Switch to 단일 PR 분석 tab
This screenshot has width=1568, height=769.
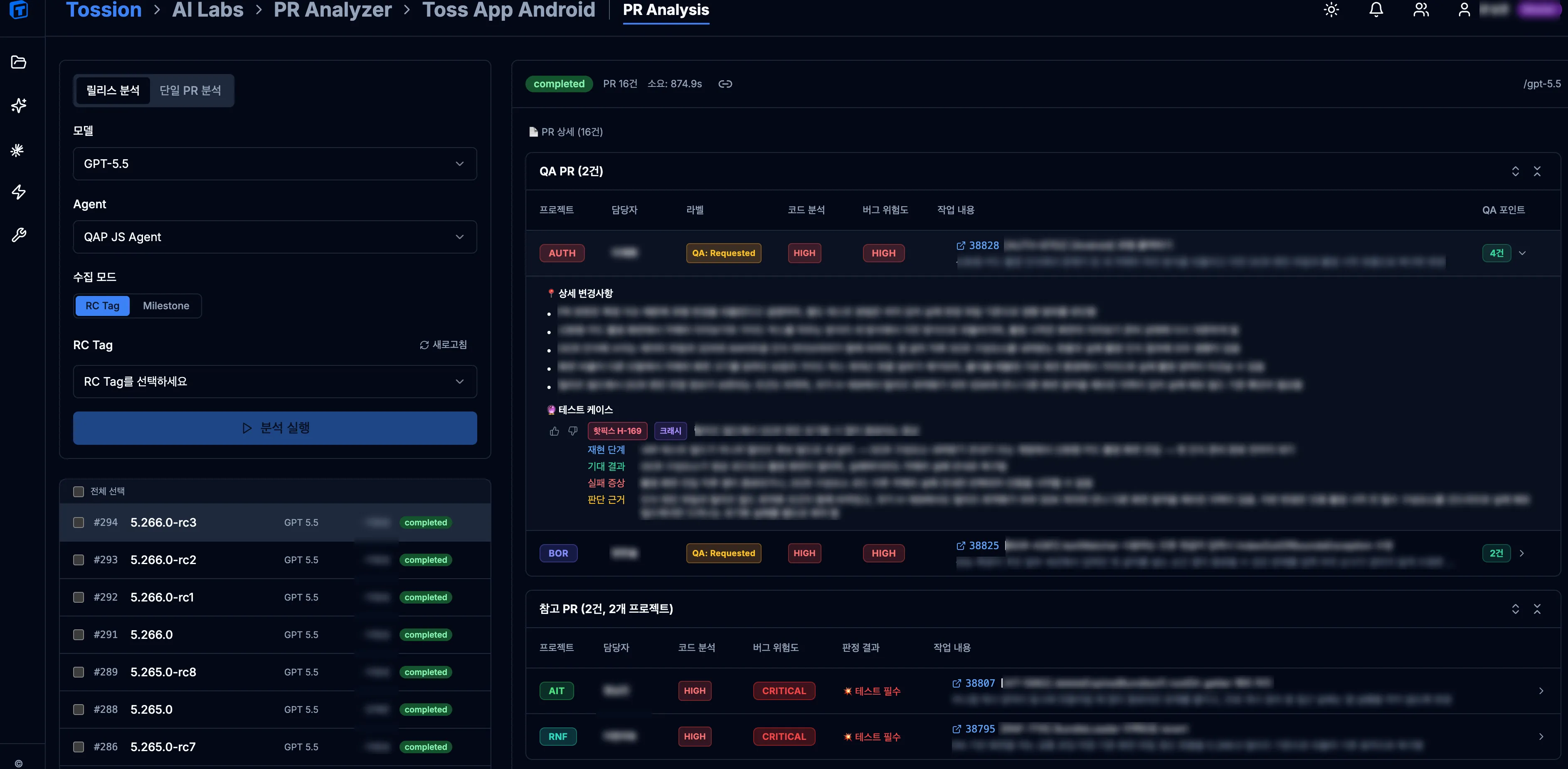(x=190, y=91)
